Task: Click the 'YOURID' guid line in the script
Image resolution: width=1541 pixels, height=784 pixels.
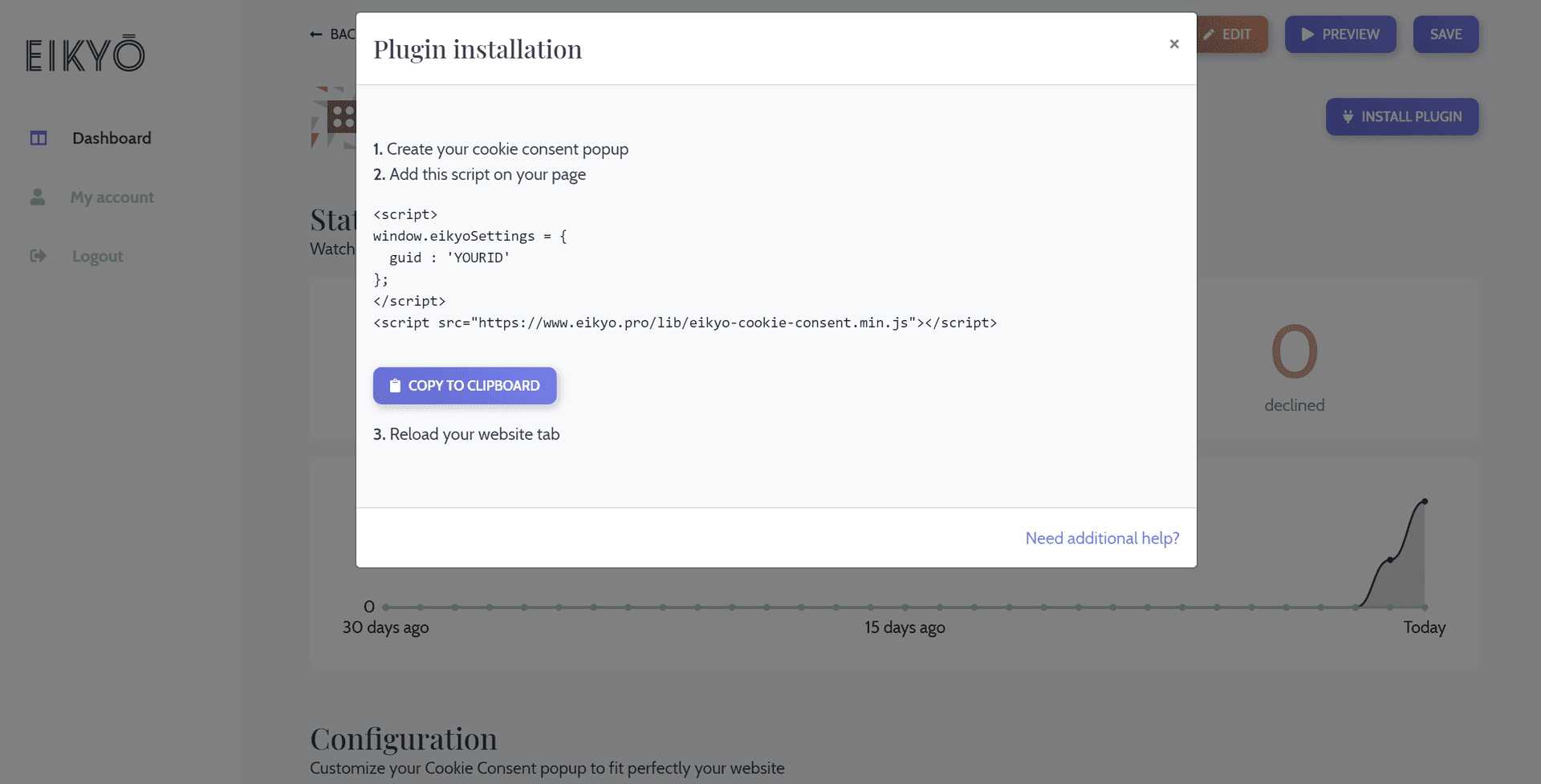Action: 449,258
